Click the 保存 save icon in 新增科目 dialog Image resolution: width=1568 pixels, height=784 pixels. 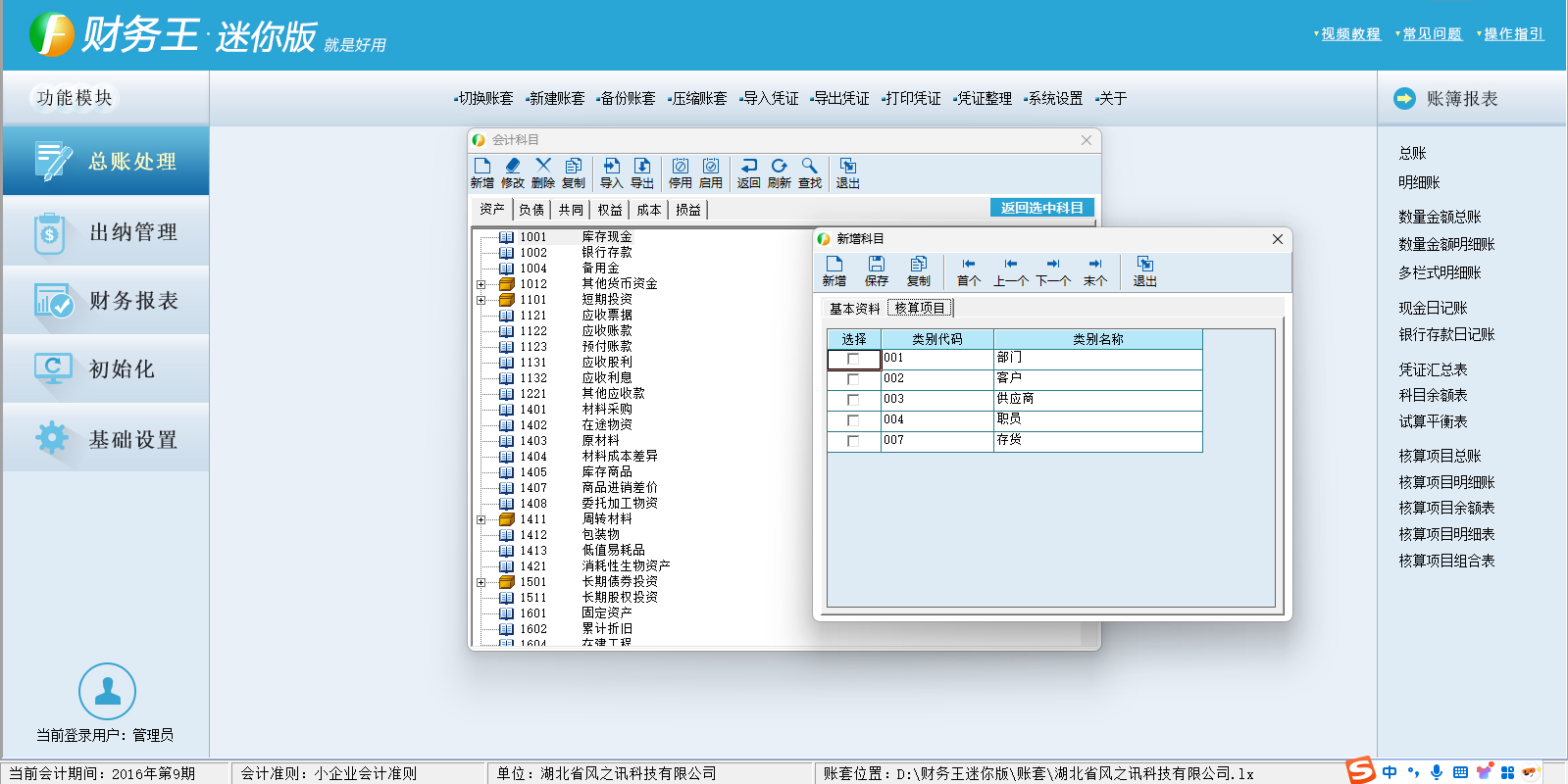click(877, 270)
